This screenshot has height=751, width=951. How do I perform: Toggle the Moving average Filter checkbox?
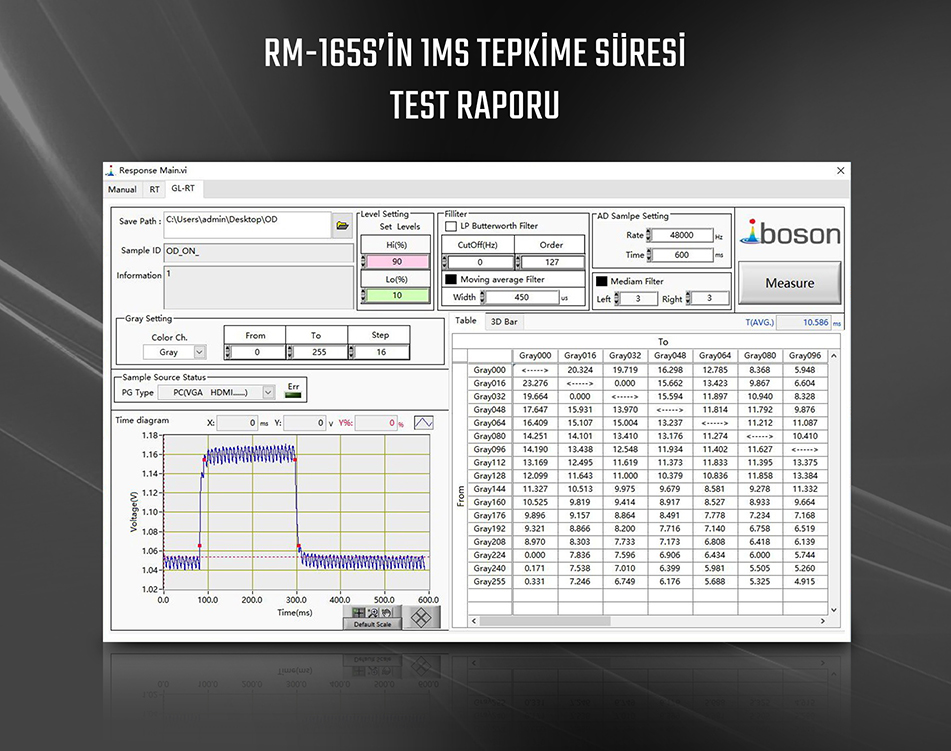coord(451,279)
